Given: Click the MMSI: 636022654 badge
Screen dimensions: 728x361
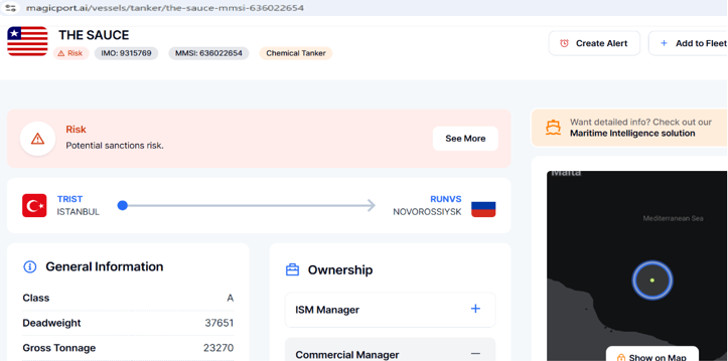Looking at the screenshot, I should (x=208, y=53).
